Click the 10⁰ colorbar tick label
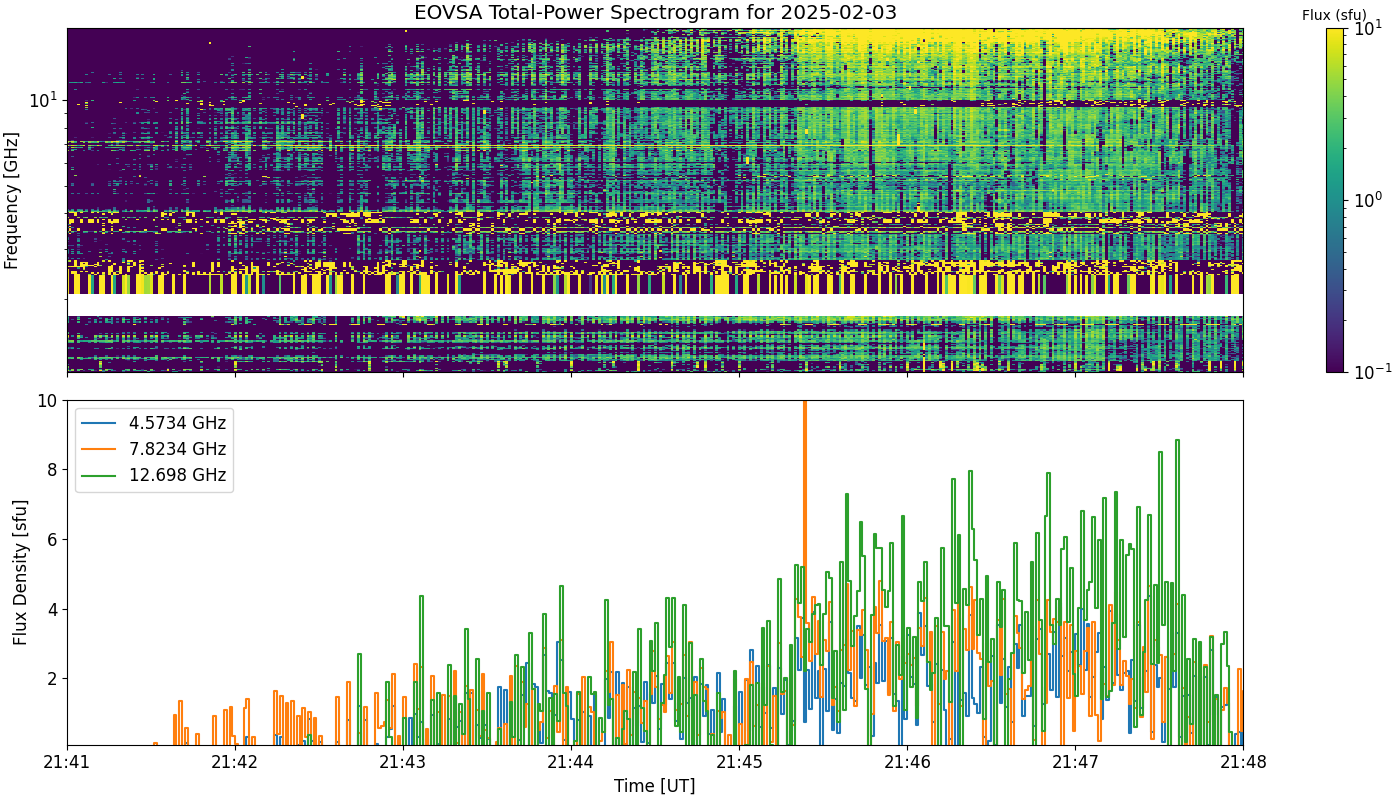 [1368, 199]
